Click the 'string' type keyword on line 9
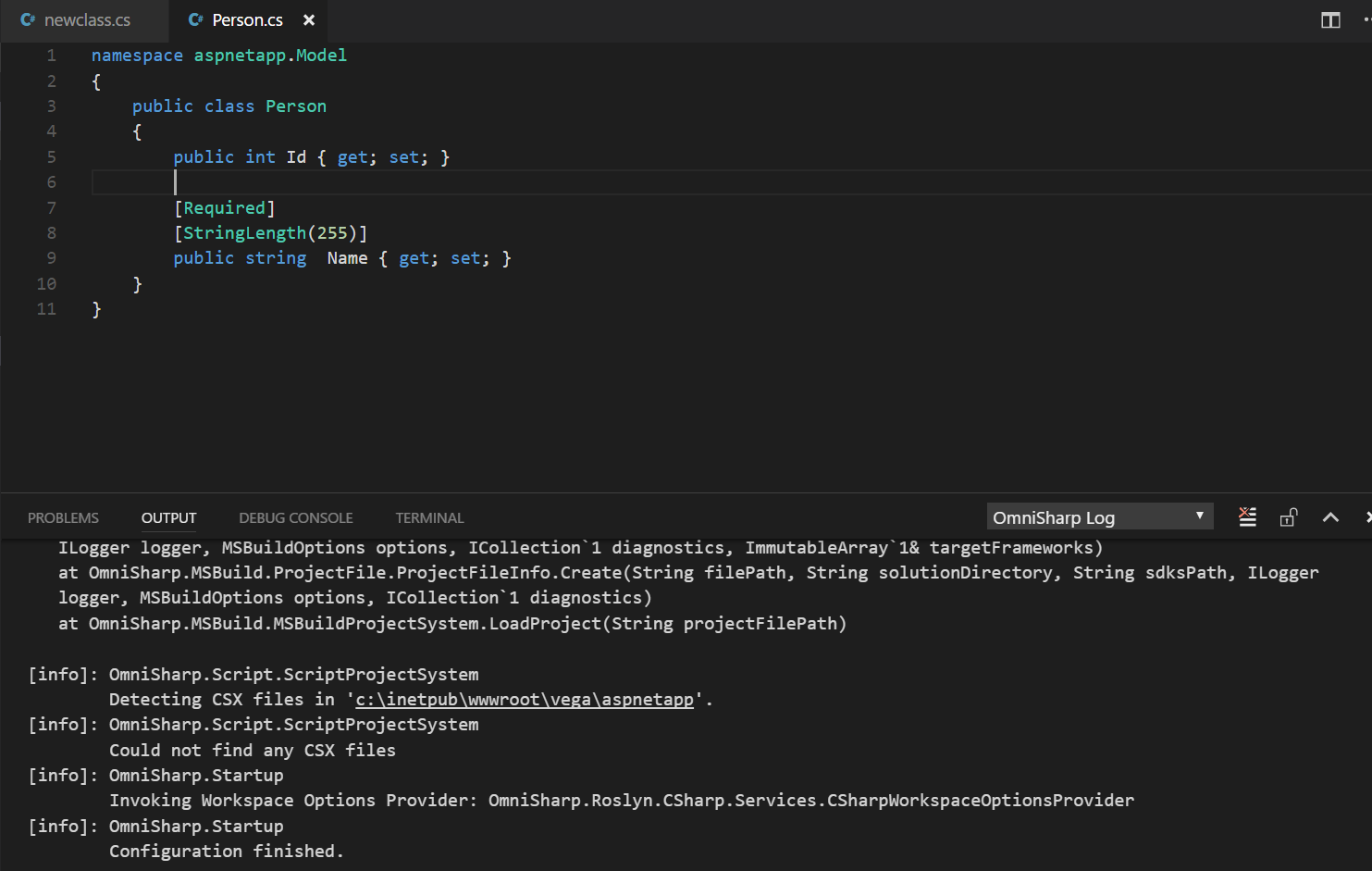 (276, 258)
